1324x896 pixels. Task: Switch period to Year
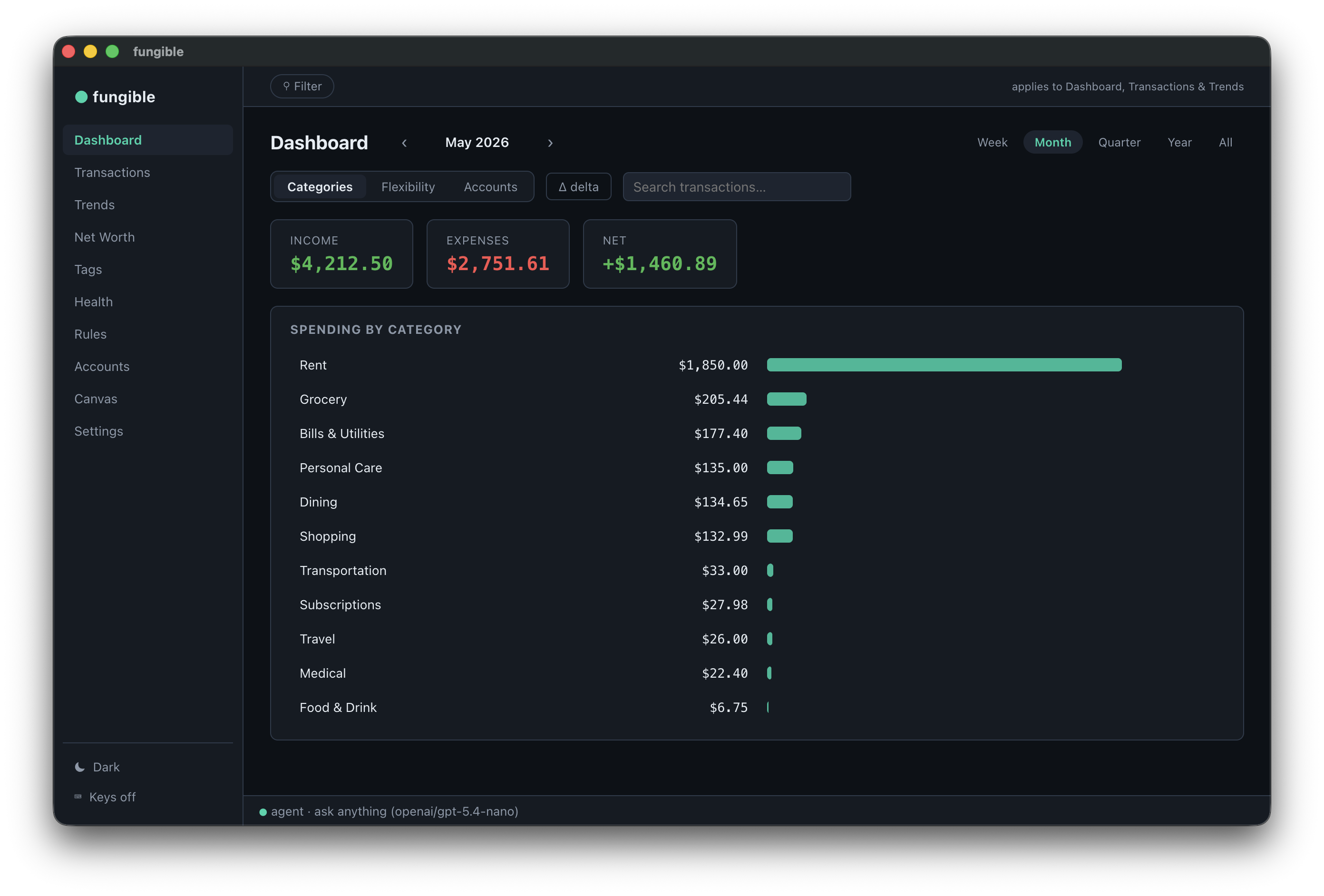(1179, 142)
